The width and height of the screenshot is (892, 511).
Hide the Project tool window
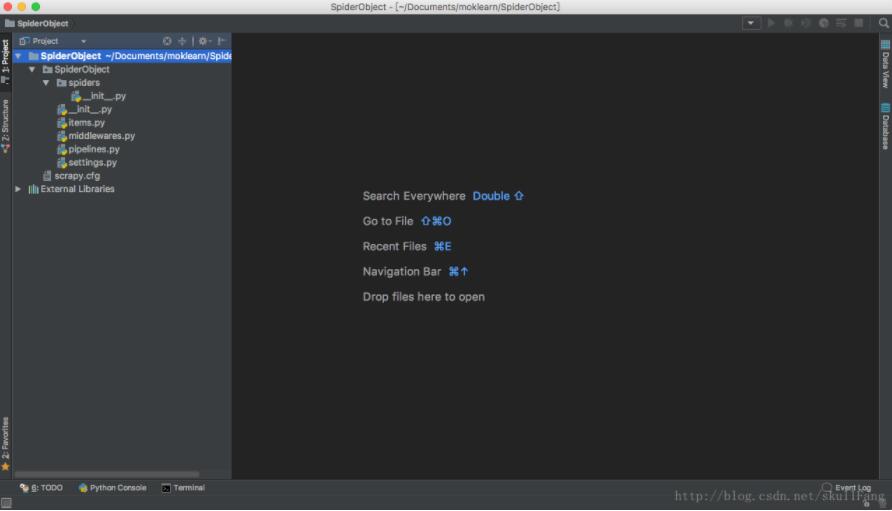(221, 41)
